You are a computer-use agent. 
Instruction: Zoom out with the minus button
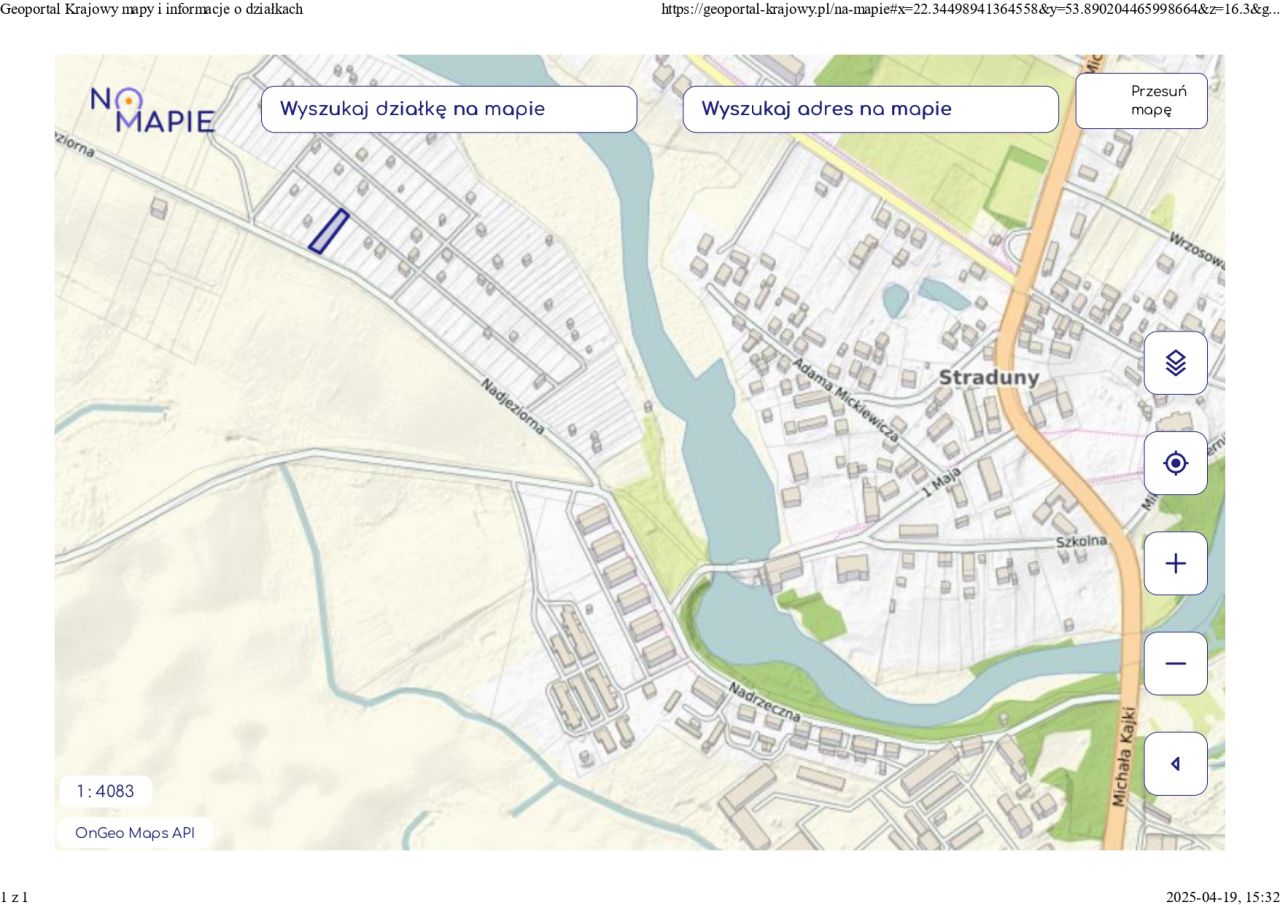(1176, 663)
